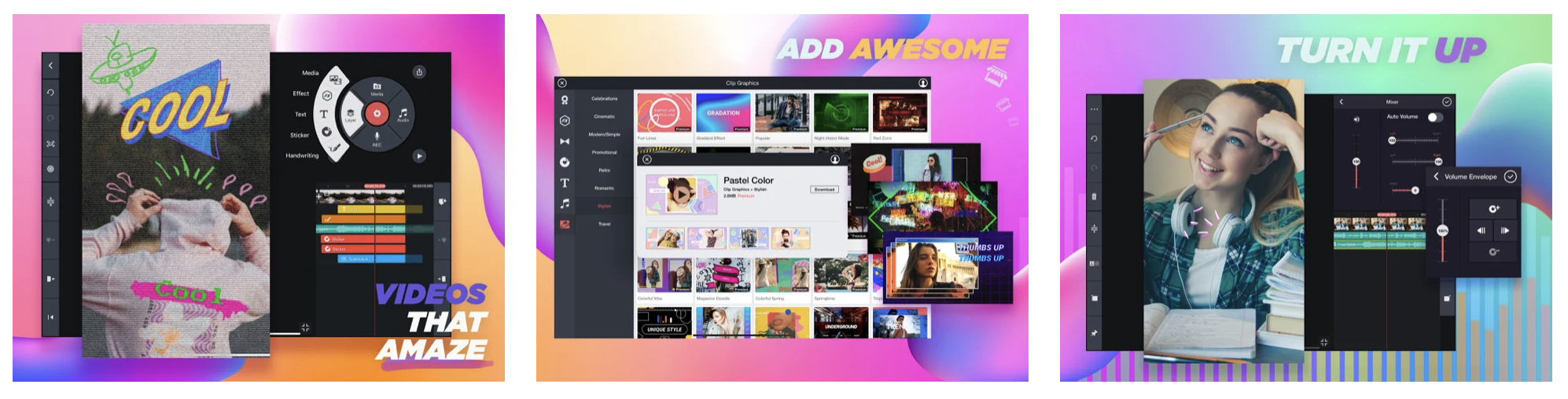Open account icon in Clip Graphics header
The height and width of the screenshot is (399, 1568).
(x=923, y=82)
